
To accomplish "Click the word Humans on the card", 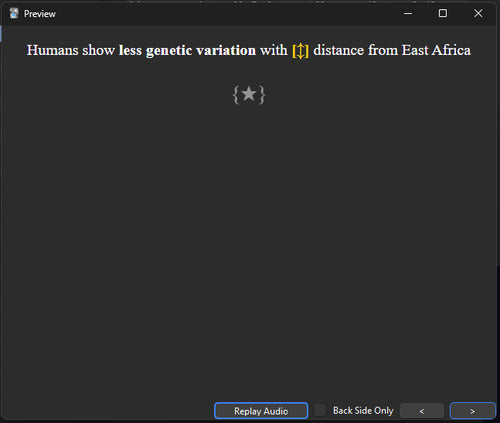I will (x=52, y=50).
